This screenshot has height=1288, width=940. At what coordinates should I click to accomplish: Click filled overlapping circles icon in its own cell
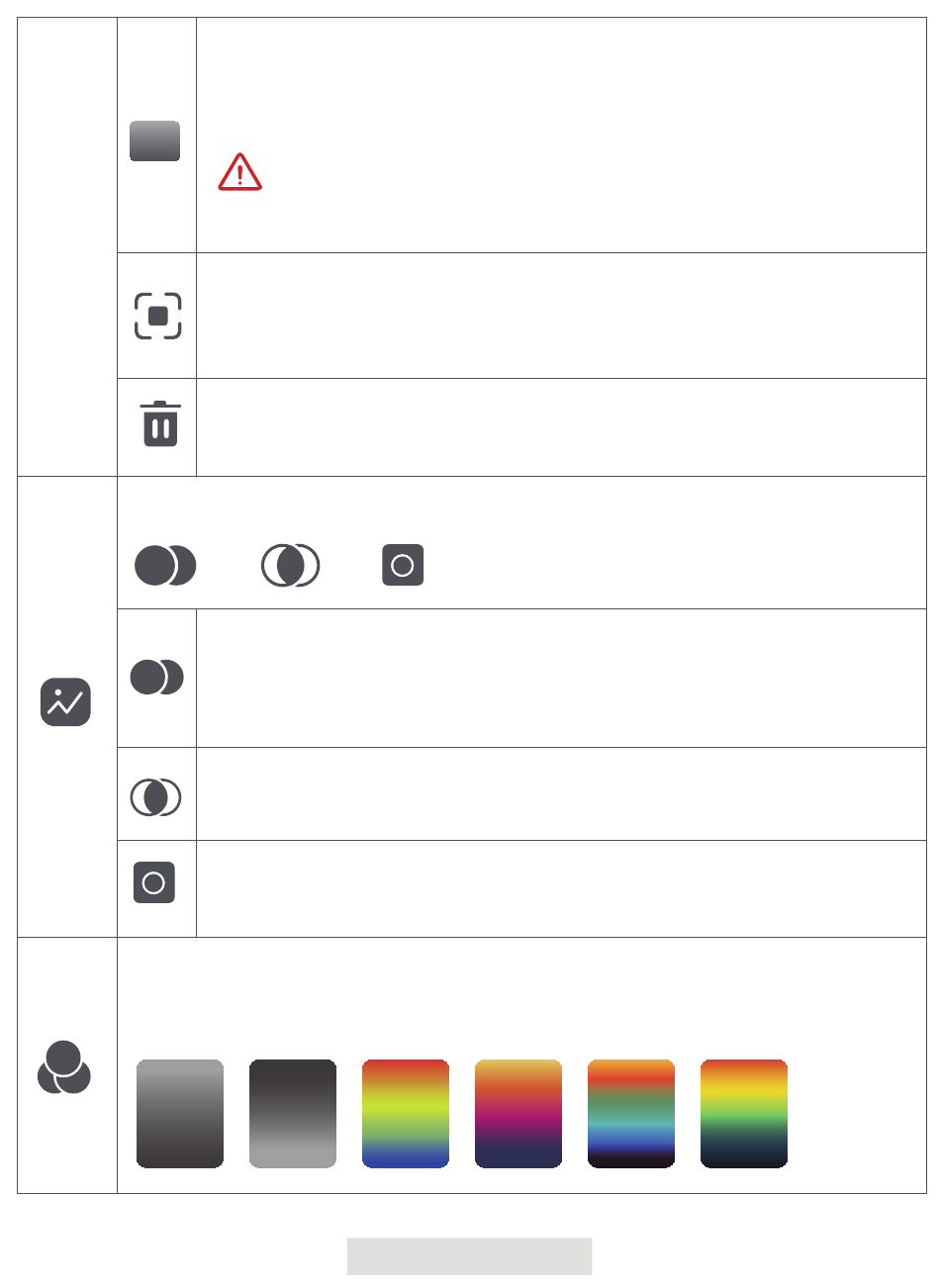point(156,677)
